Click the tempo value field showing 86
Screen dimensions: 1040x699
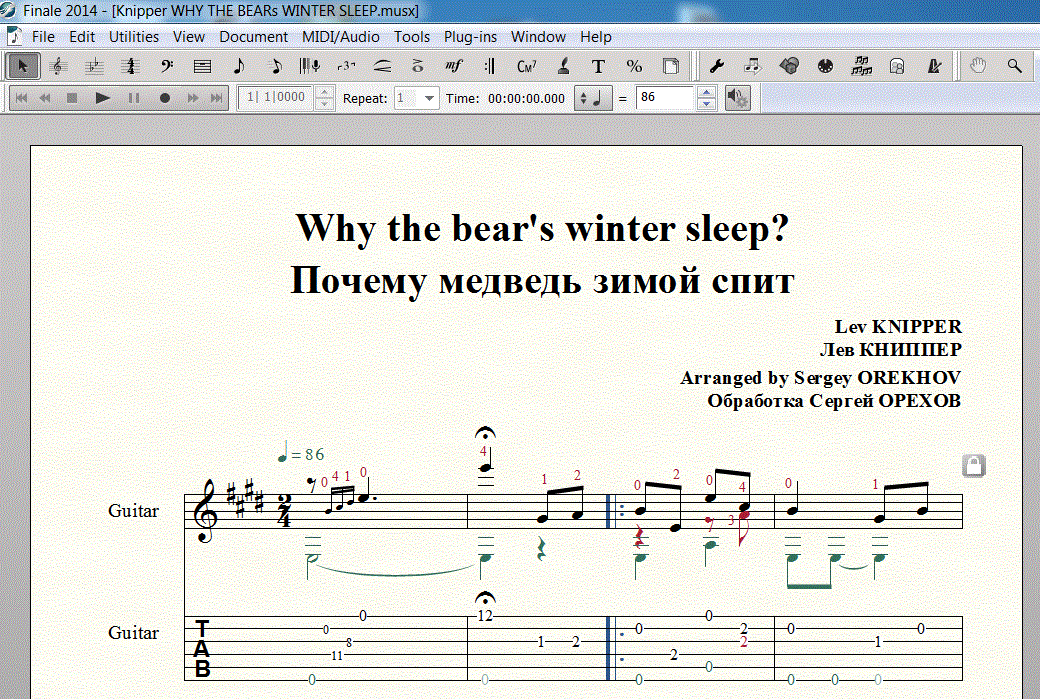pos(665,97)
